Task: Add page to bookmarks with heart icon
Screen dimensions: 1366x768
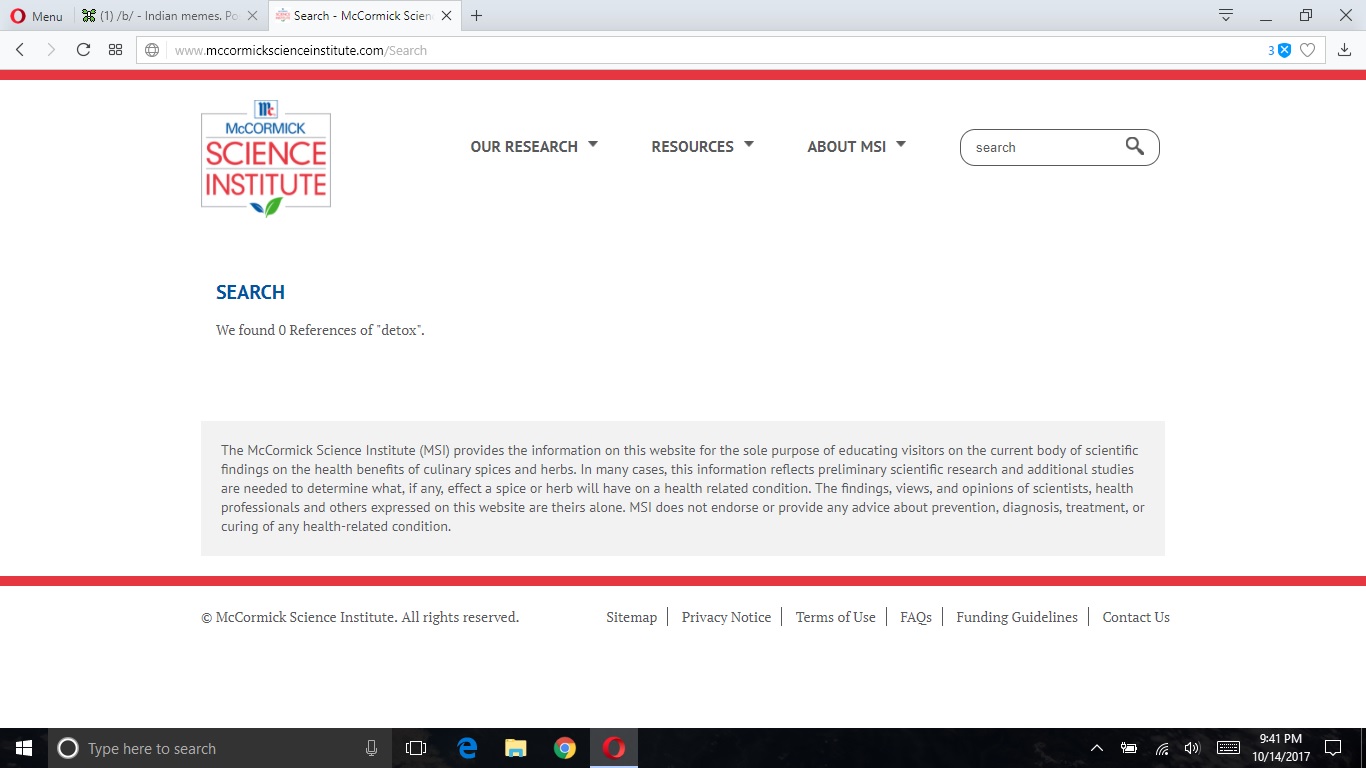Action: tap(1307, 50)
